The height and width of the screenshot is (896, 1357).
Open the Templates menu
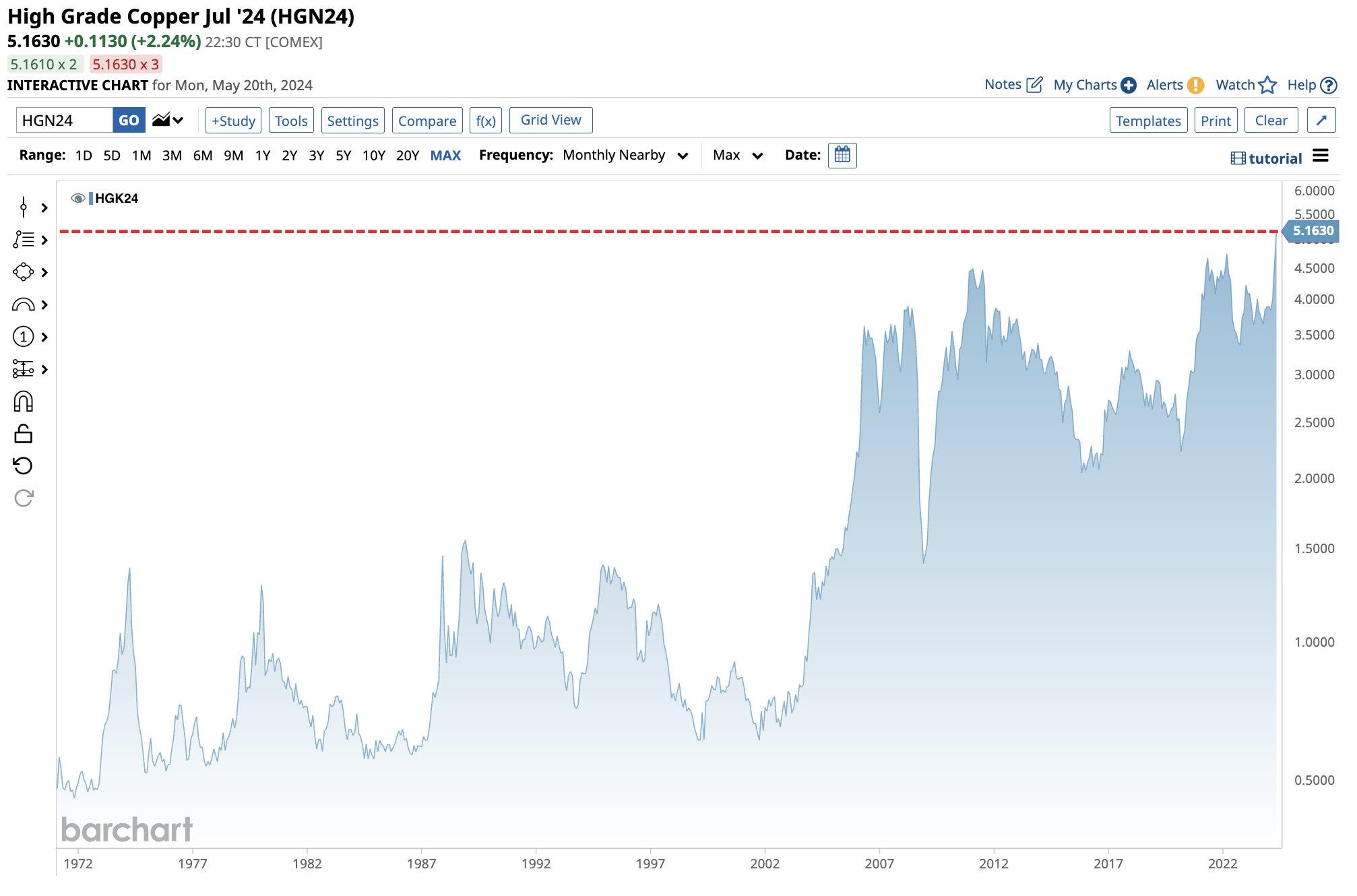click(x=1147, y=121)
